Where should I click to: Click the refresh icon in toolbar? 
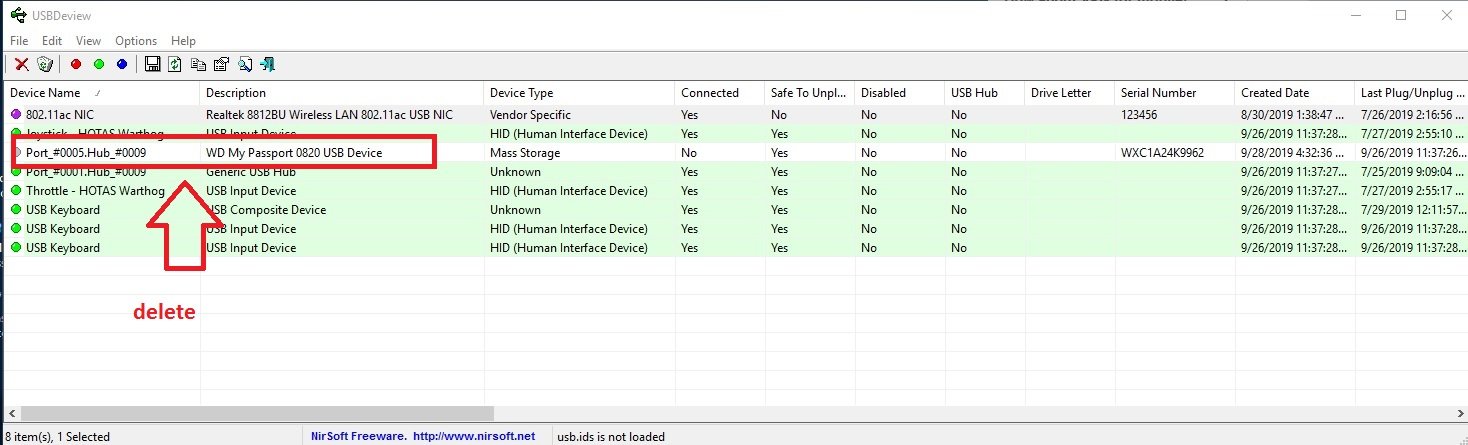coord(175,64)
